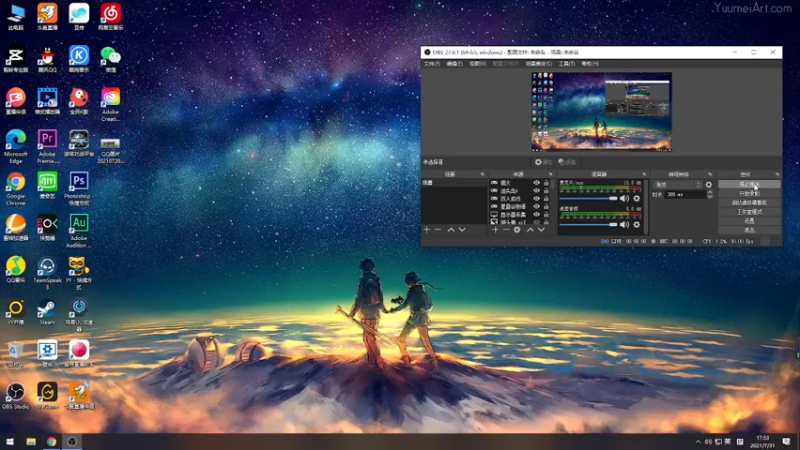Adjust the Desktop Audio volume slider

coord(588,224)
